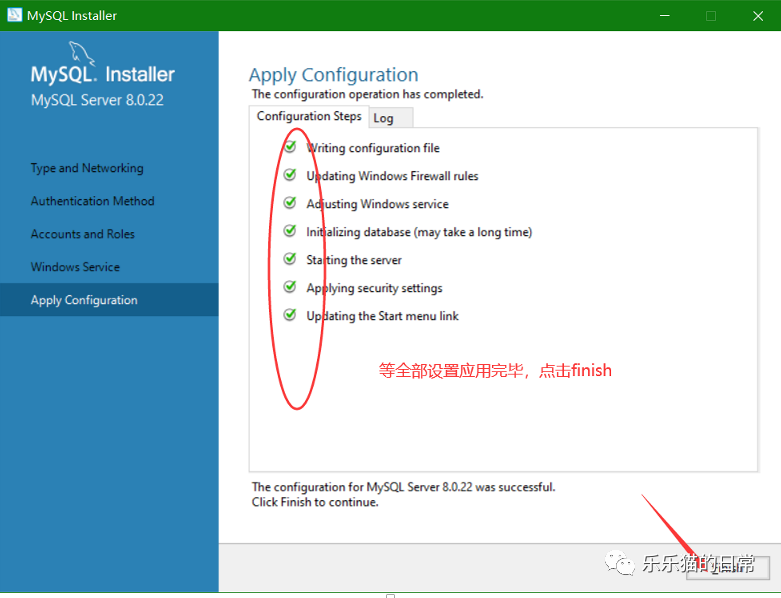Click 'The configuration operation has completed.' text
The height and width of the screenshot is (598, 781).
click(x=368, y=94)
